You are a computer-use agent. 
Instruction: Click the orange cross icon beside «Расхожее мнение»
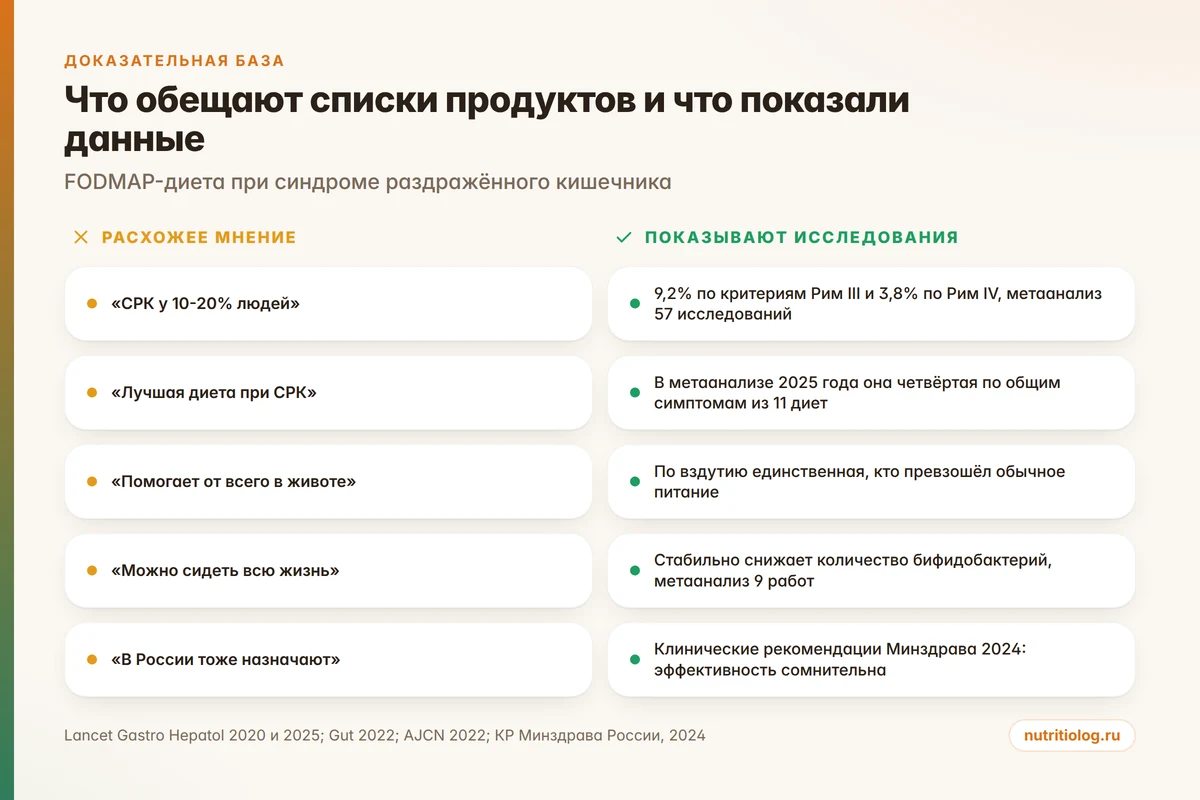click(82, 238)
